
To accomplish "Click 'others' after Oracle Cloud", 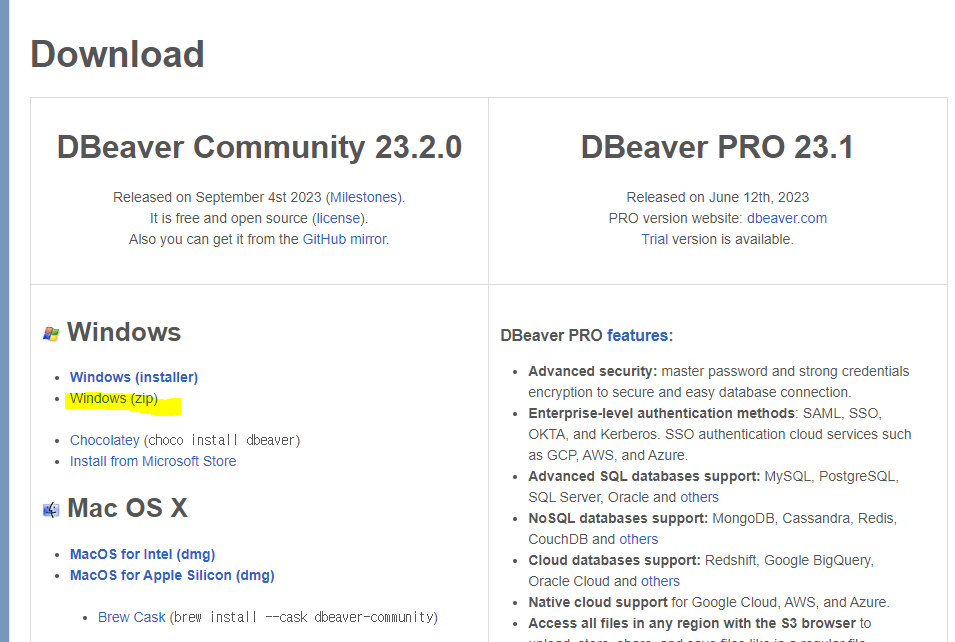I will [660, 581].
